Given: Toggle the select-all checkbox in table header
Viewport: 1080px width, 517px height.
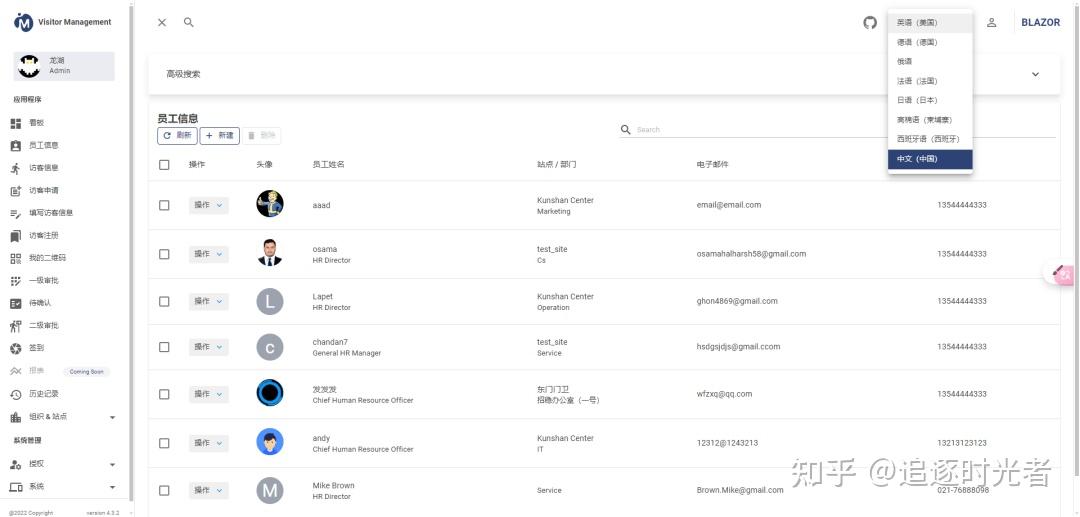Looking at the screenshot, I should point(164,165).
